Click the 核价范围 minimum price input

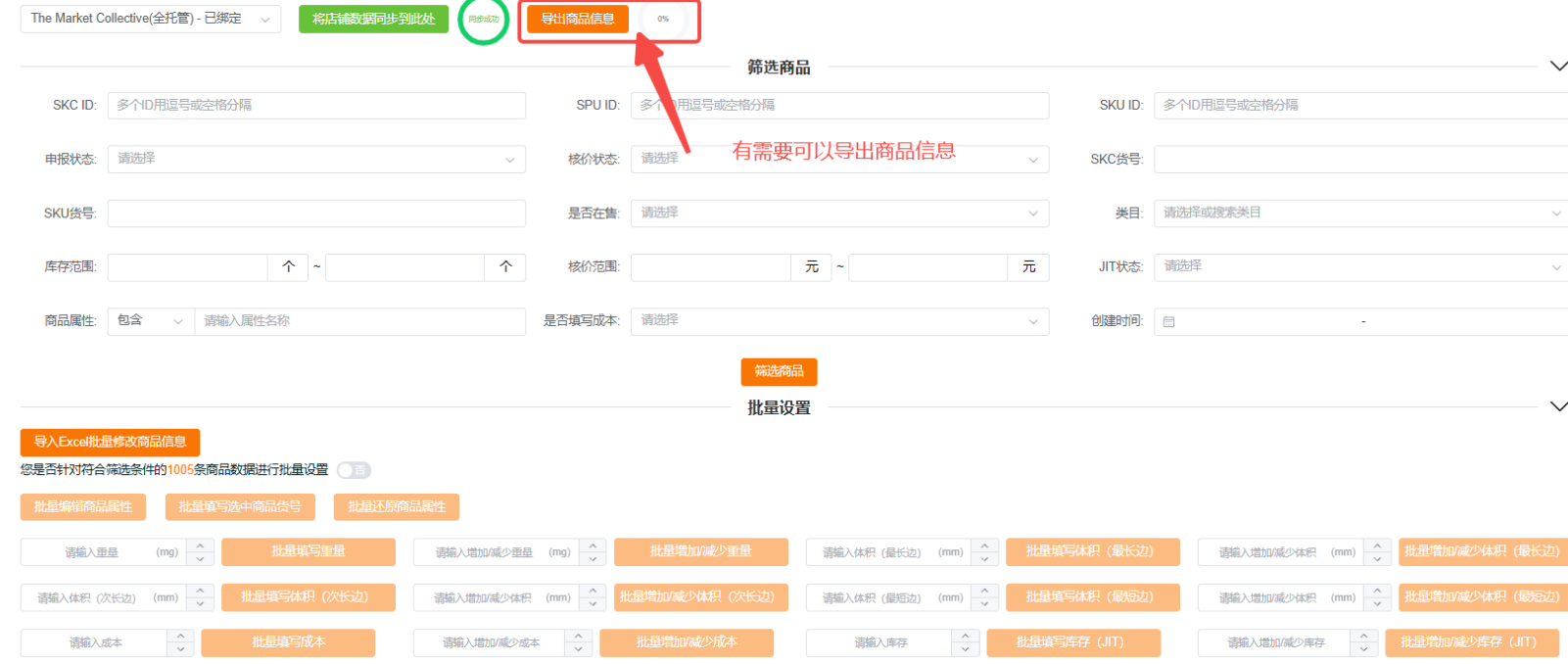pos(711,267)
